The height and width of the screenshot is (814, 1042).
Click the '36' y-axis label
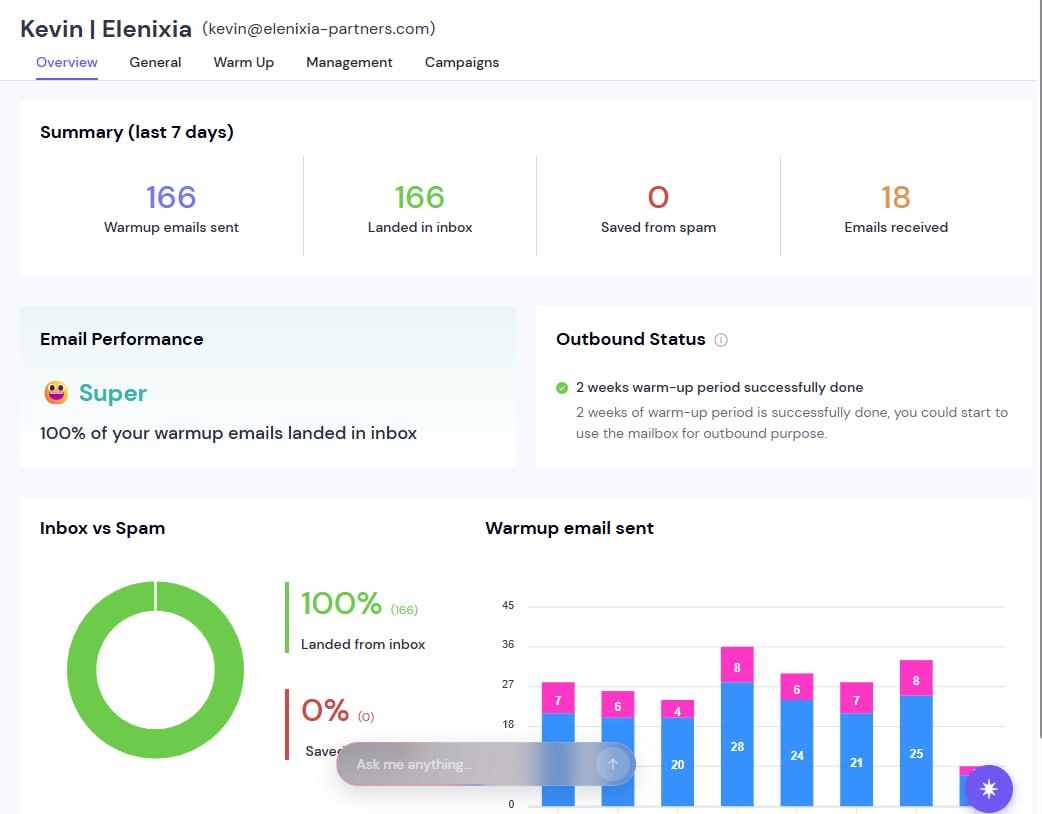pyautogui.click(x=508, y=645)
